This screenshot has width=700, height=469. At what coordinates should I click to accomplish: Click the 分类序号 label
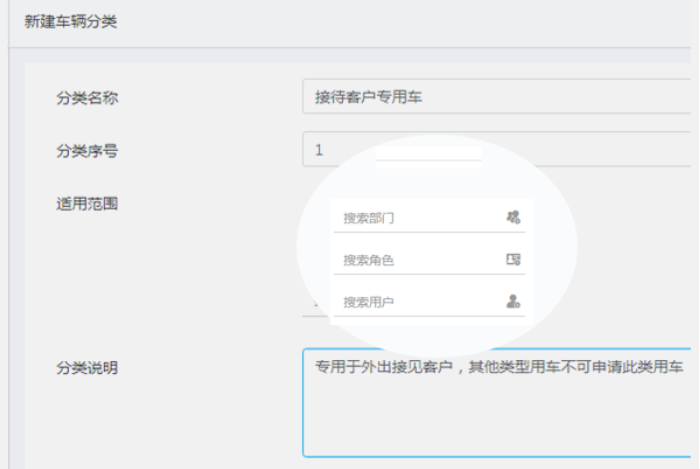[87, 151]
